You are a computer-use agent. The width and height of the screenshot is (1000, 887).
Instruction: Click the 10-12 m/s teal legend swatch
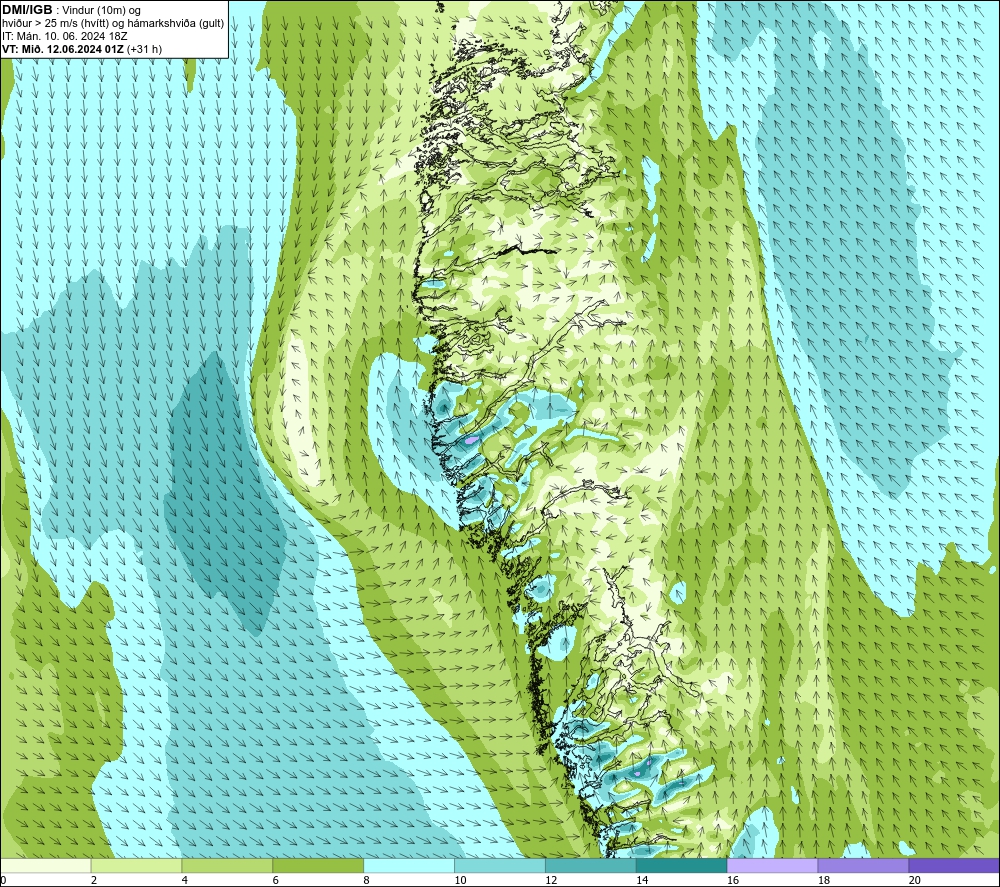click(x=499, y=865)
